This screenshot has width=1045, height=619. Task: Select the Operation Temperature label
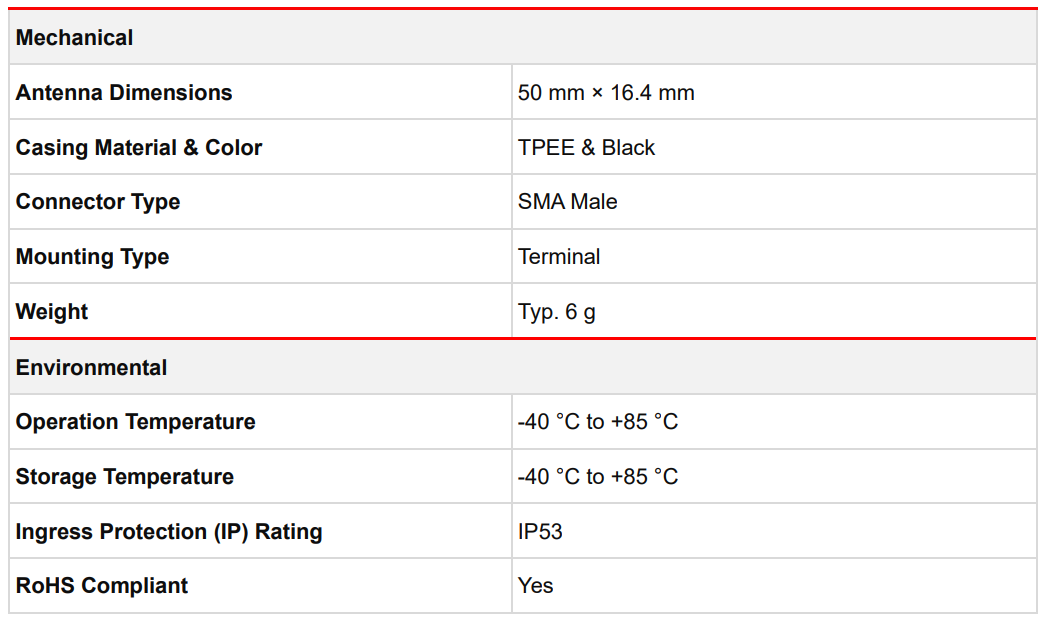[135, 422]
